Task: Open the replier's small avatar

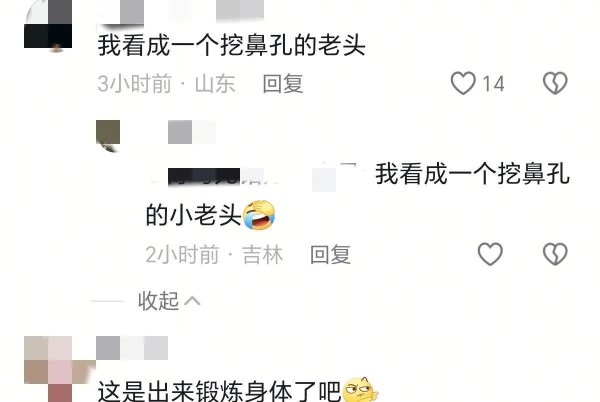Action: [108, 136]
